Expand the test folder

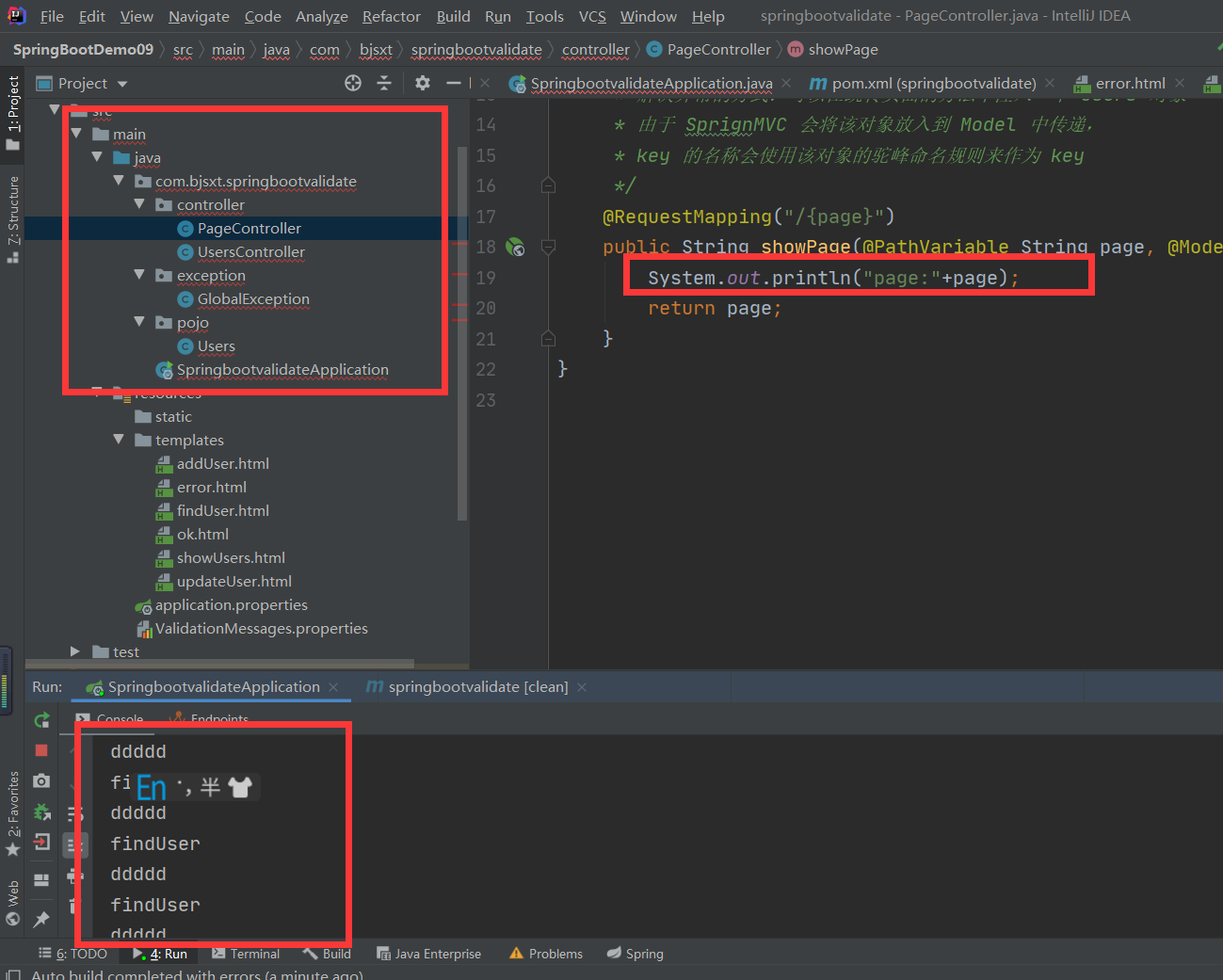point(75,651)
